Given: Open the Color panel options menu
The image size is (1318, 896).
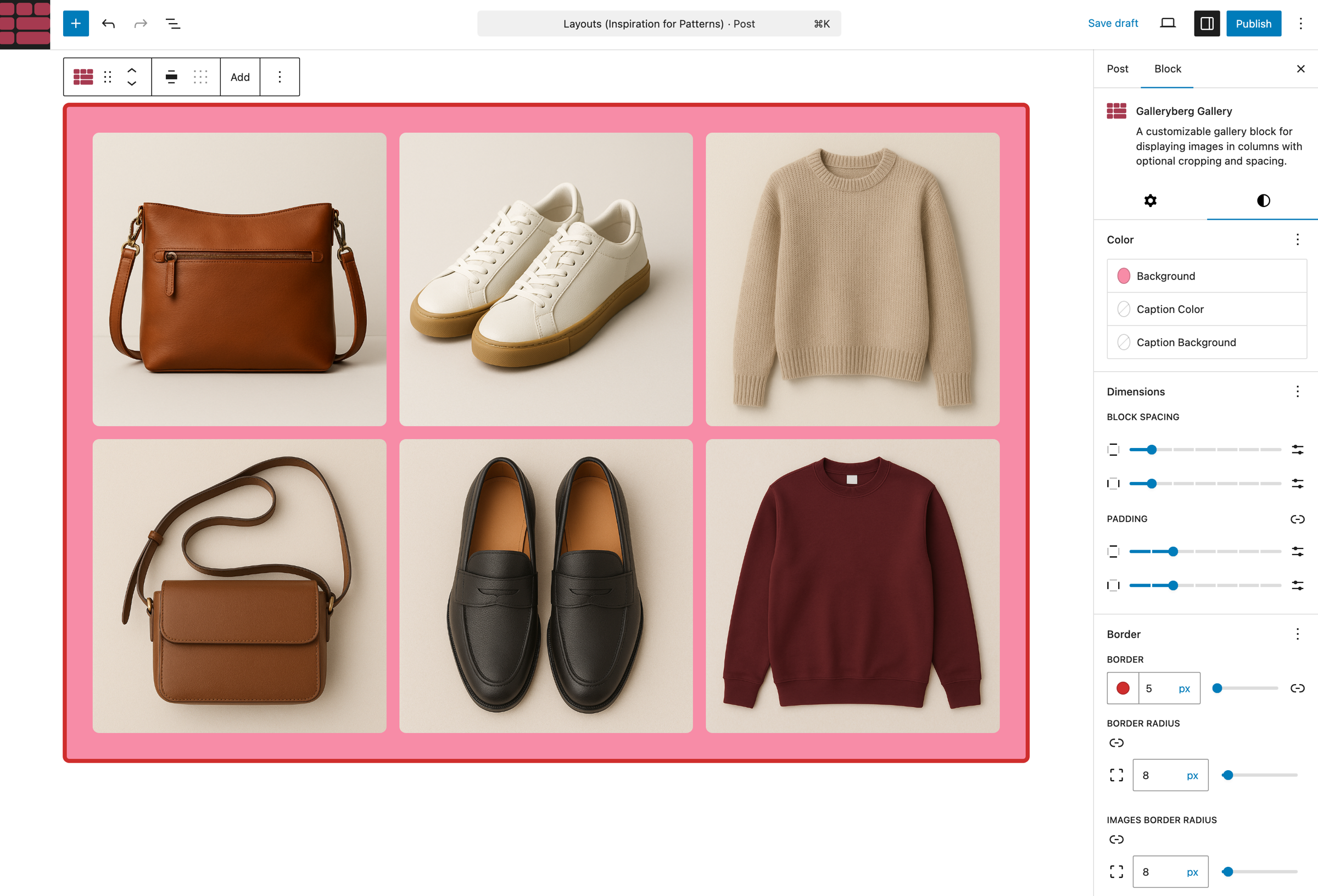Looking at the screenshot, I should pos(1298,239).
